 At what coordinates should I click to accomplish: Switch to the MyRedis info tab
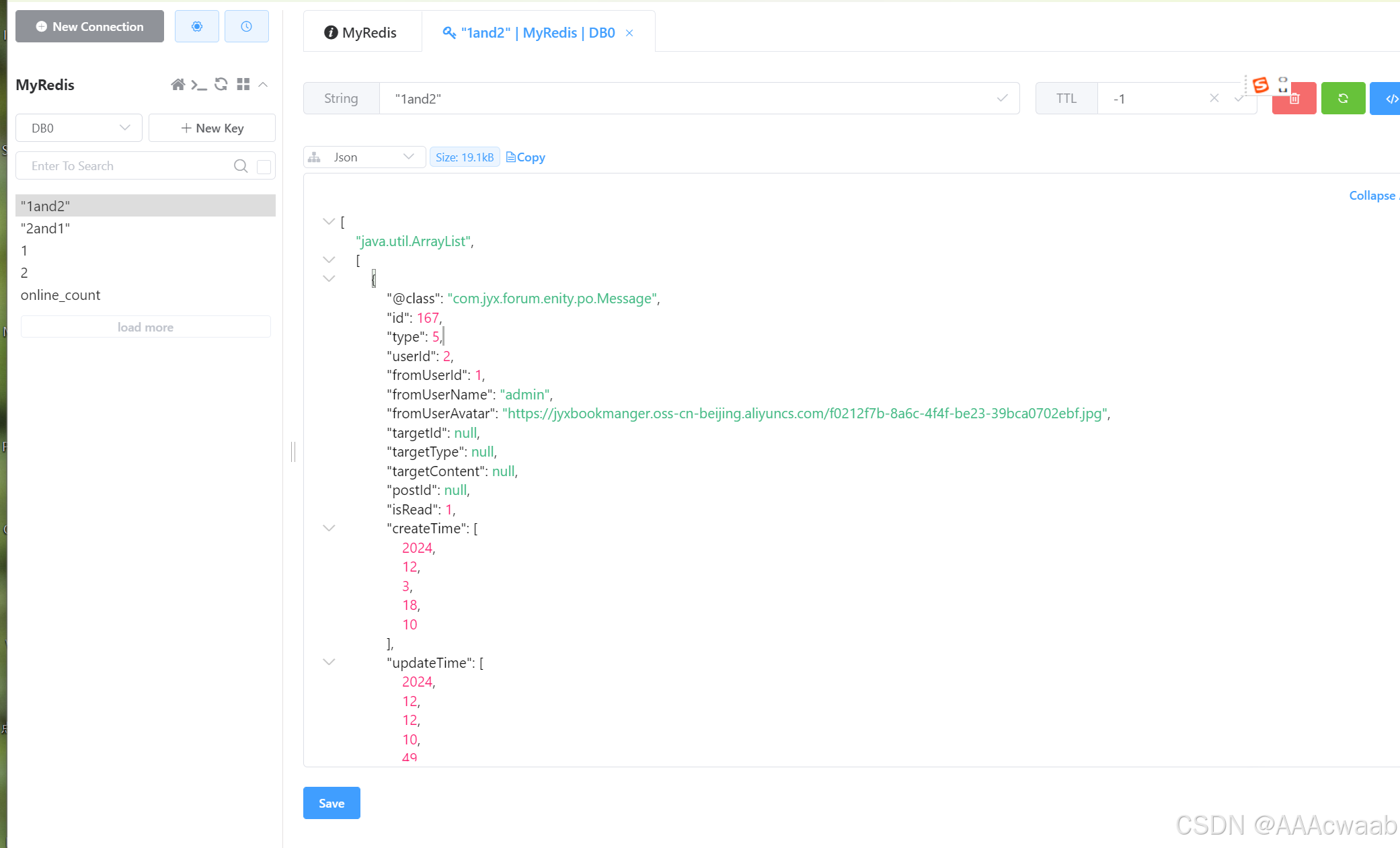(362, 32)
